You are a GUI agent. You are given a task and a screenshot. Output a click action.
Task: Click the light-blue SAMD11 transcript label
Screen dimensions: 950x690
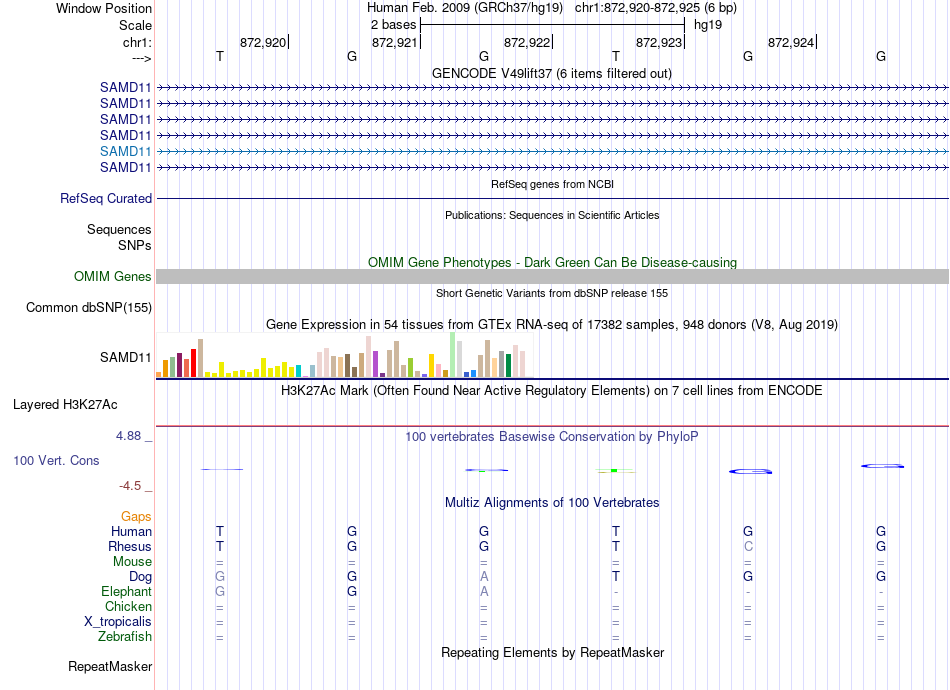coord(125,151)
